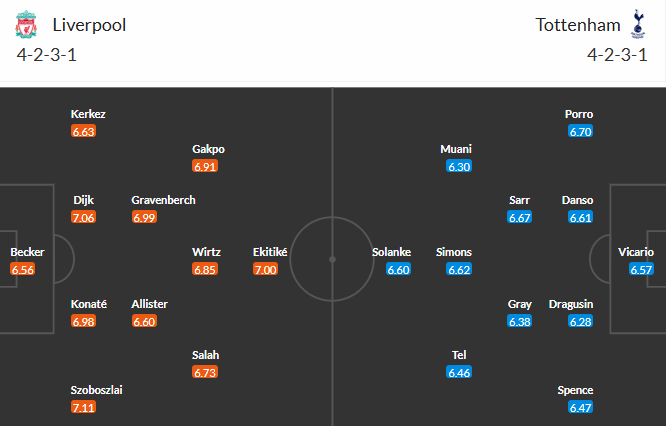This screenshot has width=666, height=426.
Task: Click Porro's 6.70 rating badge
Action: [580, 131]
